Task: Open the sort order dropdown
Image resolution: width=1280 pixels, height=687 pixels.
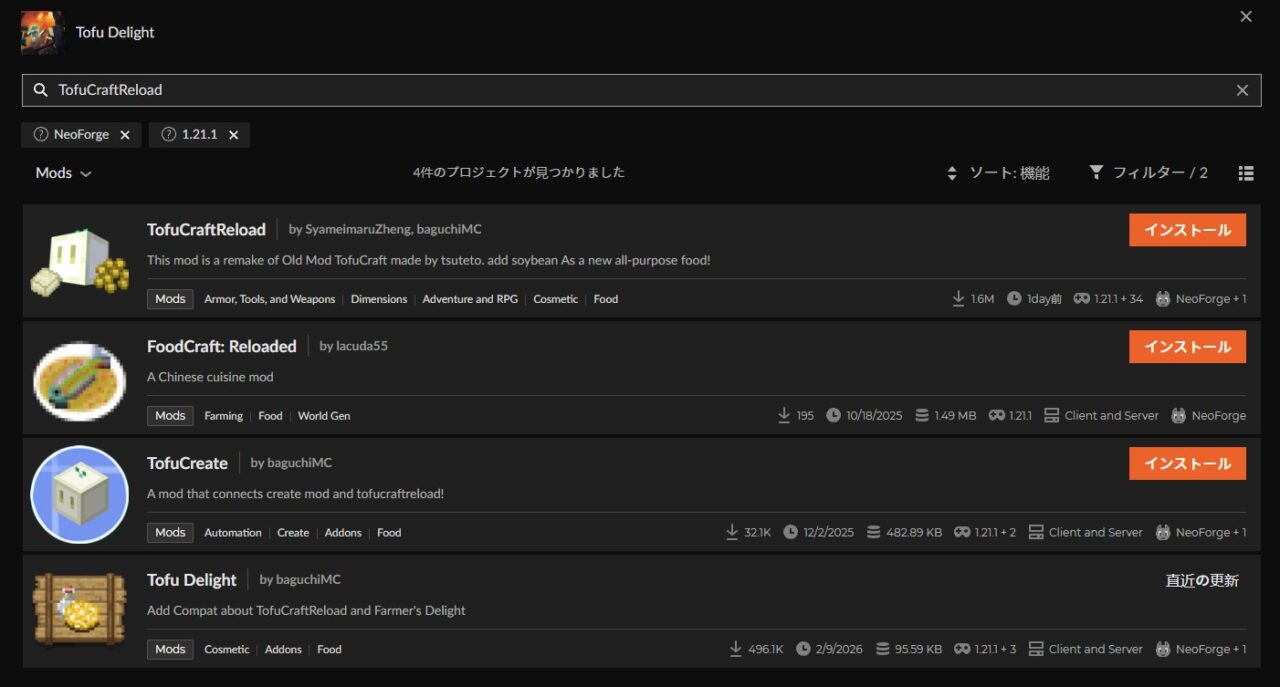Action: 998,173
